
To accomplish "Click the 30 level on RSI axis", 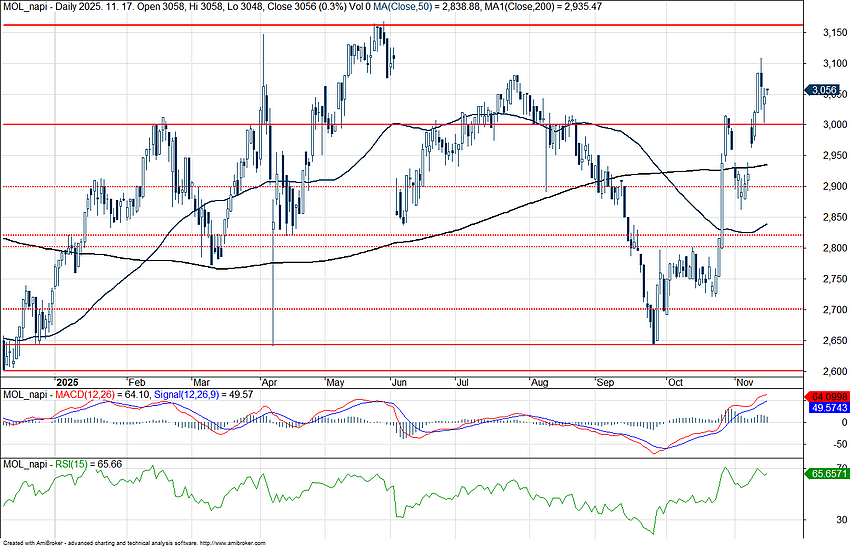I will point(817,520).
